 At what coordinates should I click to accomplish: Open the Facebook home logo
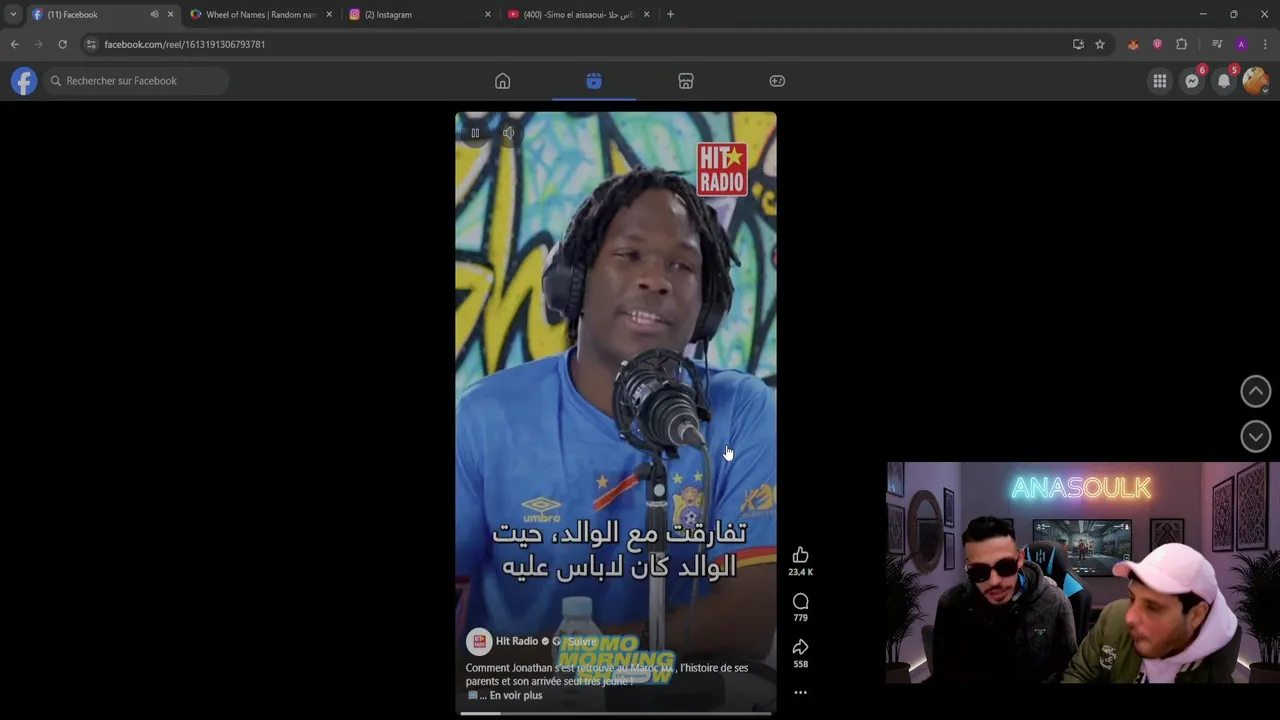24,81
